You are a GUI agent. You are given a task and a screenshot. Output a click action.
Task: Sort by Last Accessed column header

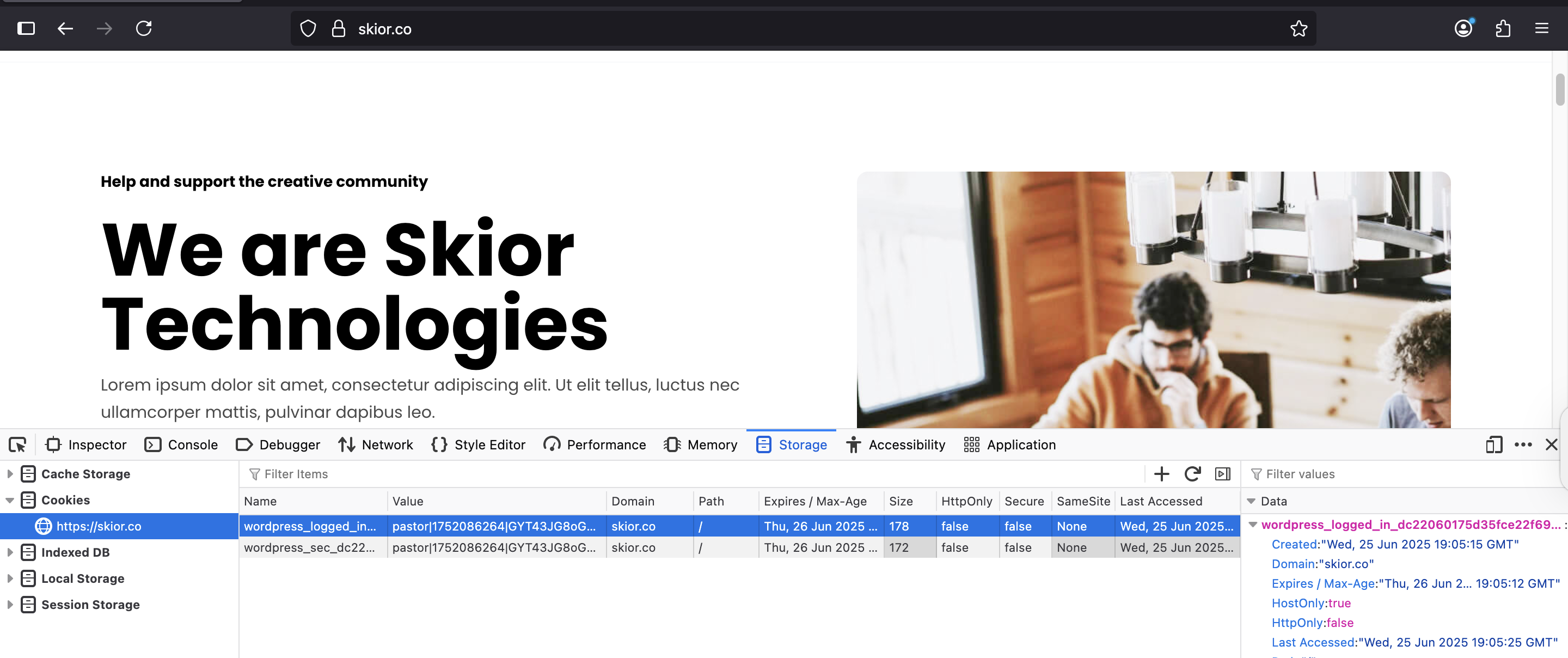(x=1178, y=502)
